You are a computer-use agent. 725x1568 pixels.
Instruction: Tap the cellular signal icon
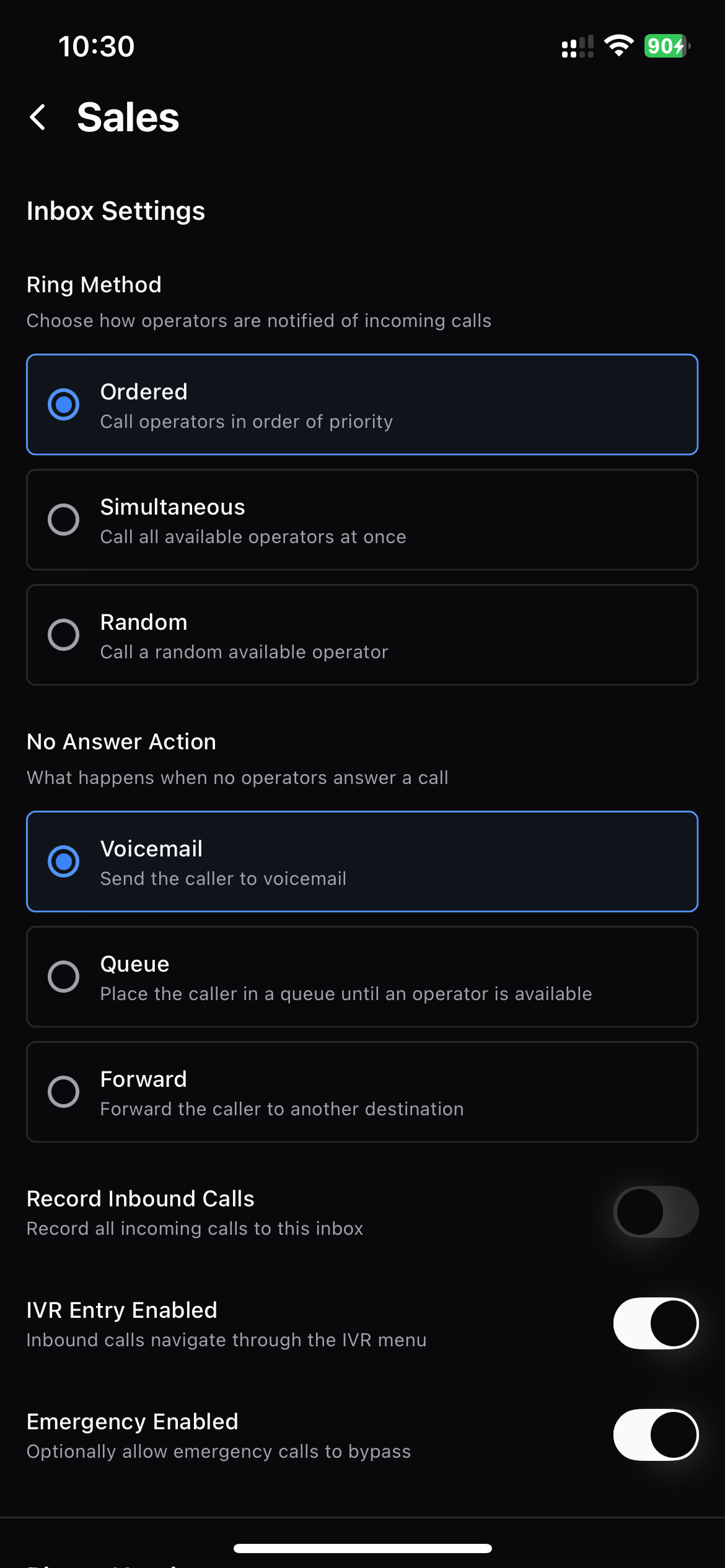click(577, 46)
